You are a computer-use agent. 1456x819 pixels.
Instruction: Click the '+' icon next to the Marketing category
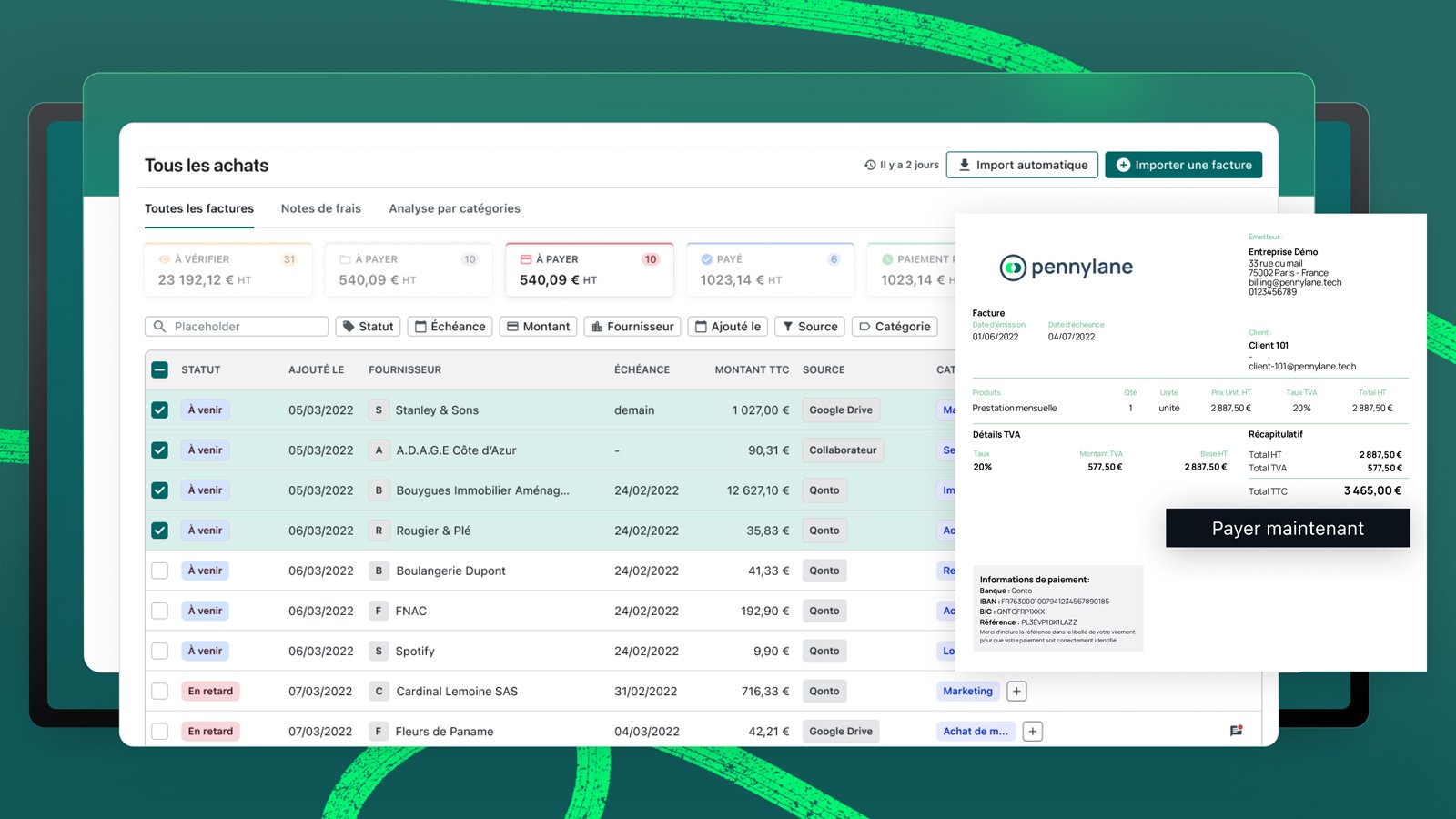tap(1016, 691)
